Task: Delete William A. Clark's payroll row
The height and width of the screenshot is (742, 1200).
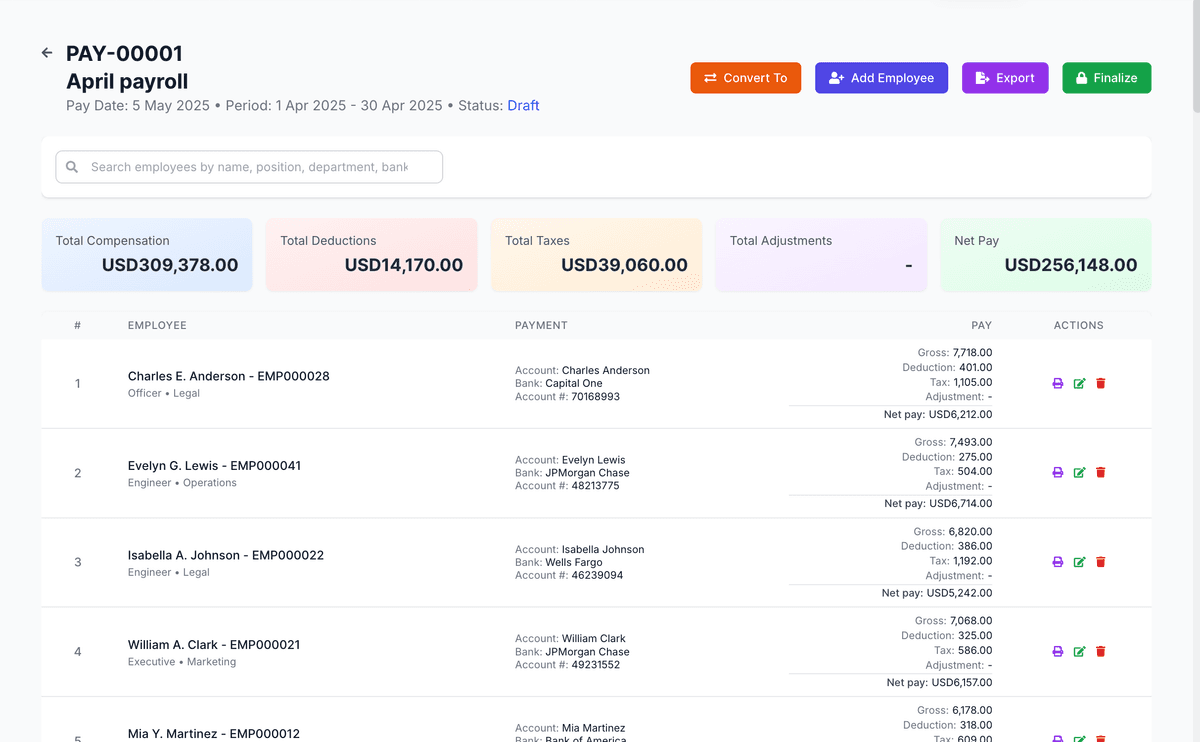Action: coord(1101,651)
